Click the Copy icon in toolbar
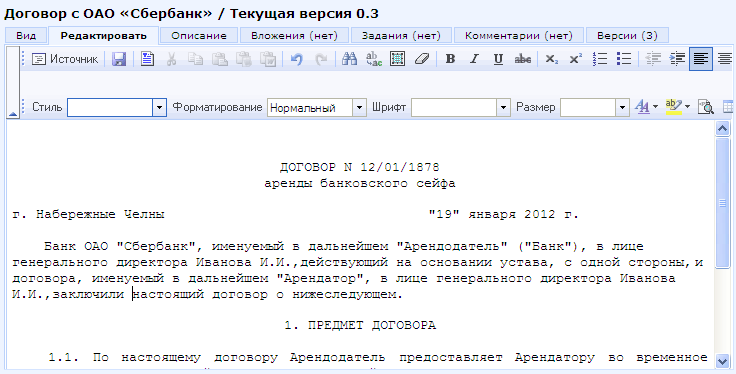736x374 pixels. pyautogui.click(x=195, y=59)
